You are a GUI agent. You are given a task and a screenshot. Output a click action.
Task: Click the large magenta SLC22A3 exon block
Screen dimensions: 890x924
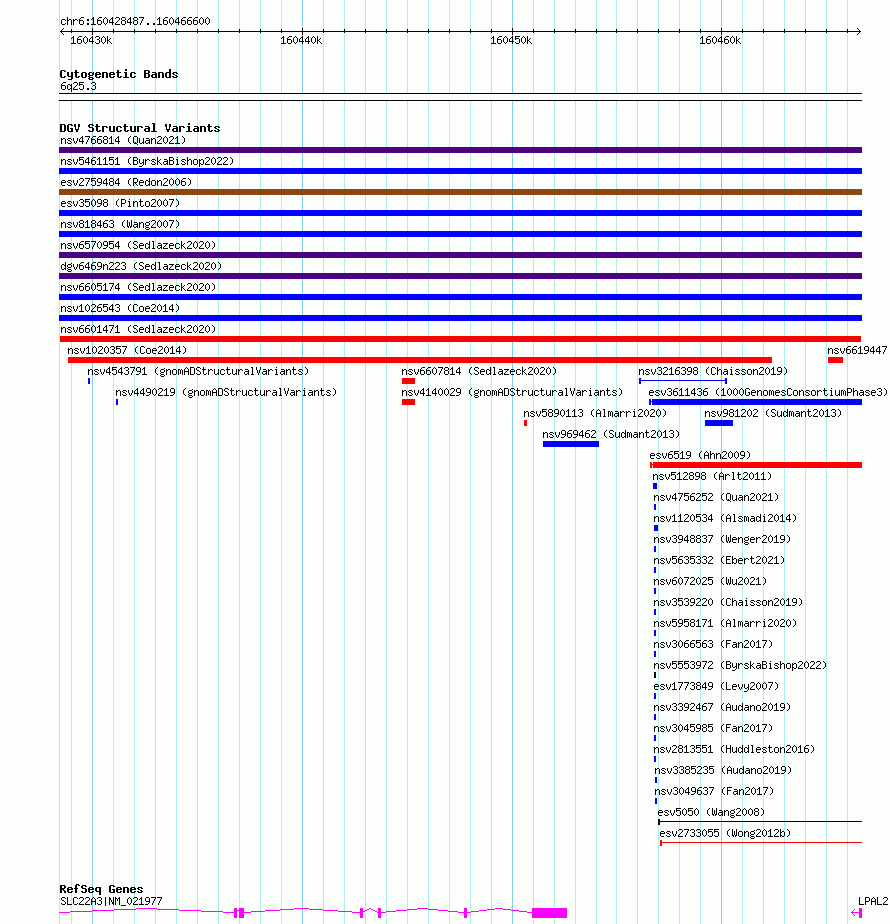tap(549, 913)
